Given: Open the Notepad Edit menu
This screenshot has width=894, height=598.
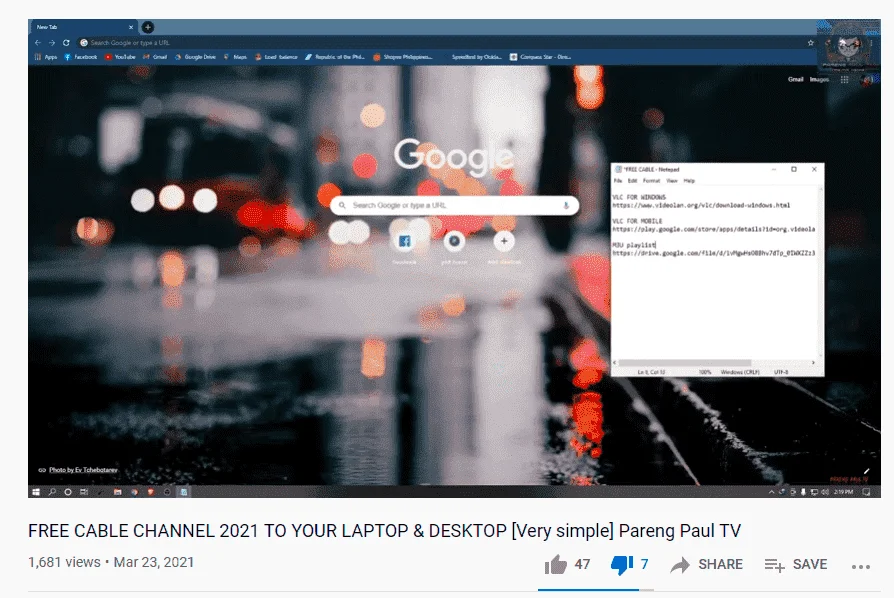Looking at the screenshot, I should coord(632,181).
